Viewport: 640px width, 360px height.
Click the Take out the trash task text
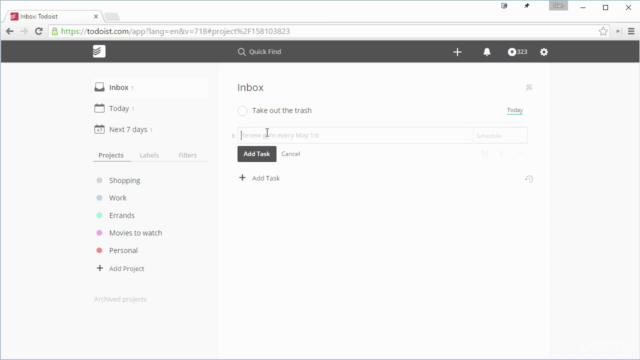(282, 111)
